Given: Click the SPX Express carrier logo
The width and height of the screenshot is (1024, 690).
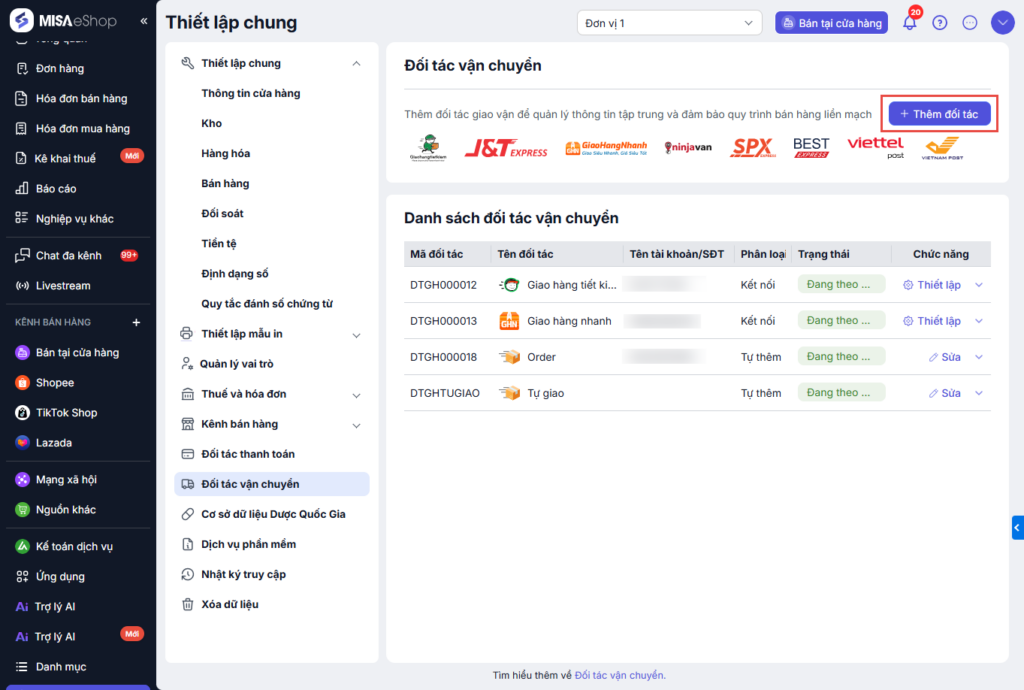Looking at the screenshot, I should click(x=752, y=148).
